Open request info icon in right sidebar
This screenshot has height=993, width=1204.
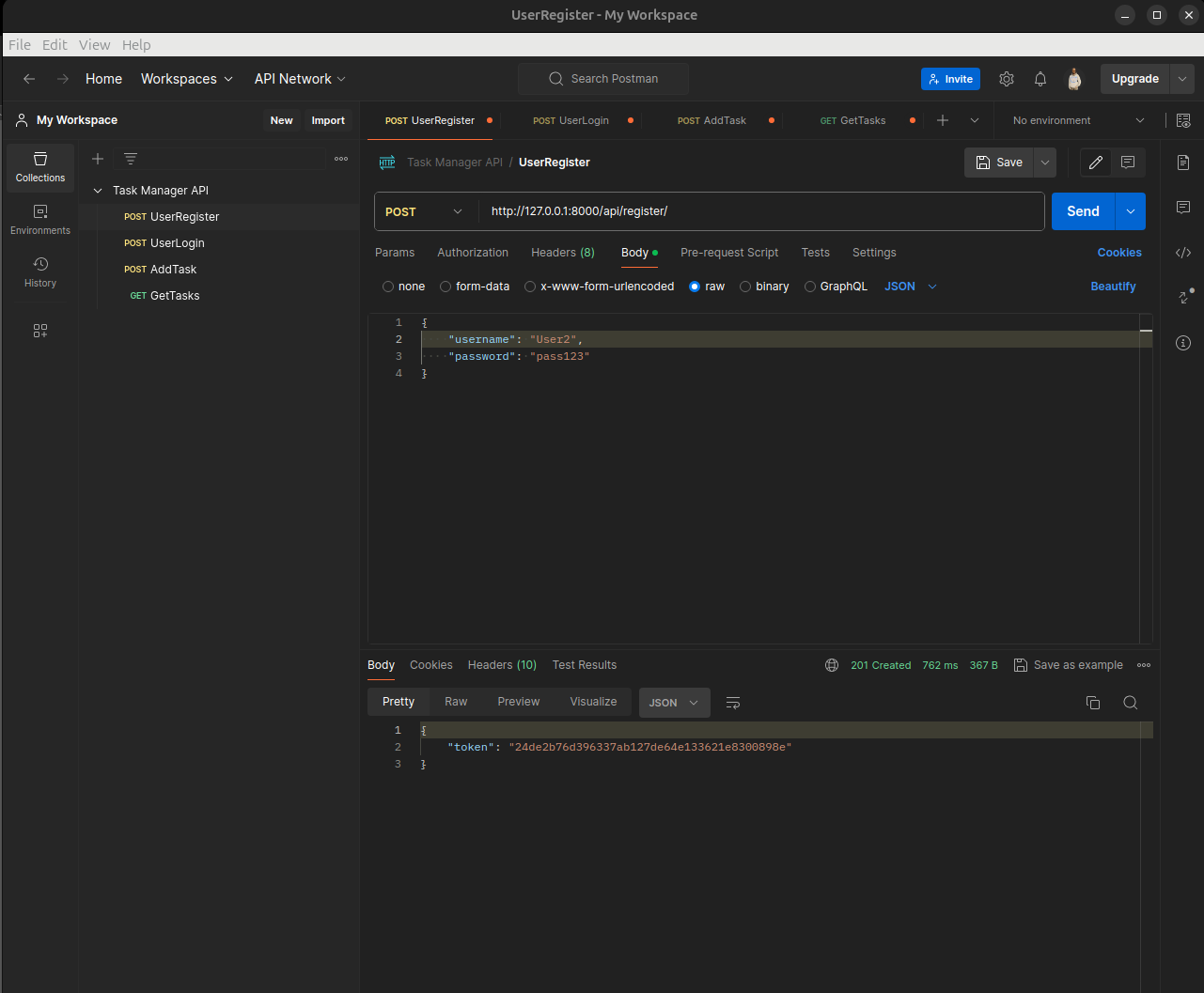point(1183,343)
